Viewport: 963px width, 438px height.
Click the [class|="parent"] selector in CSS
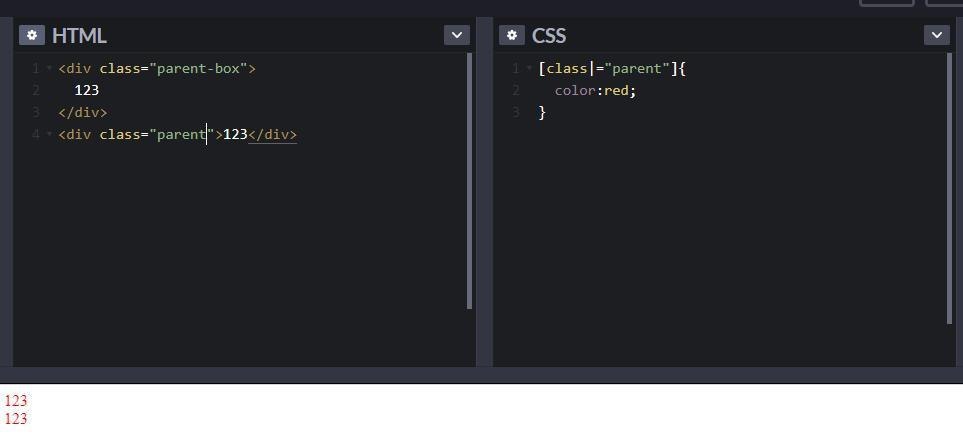point(607,69)
